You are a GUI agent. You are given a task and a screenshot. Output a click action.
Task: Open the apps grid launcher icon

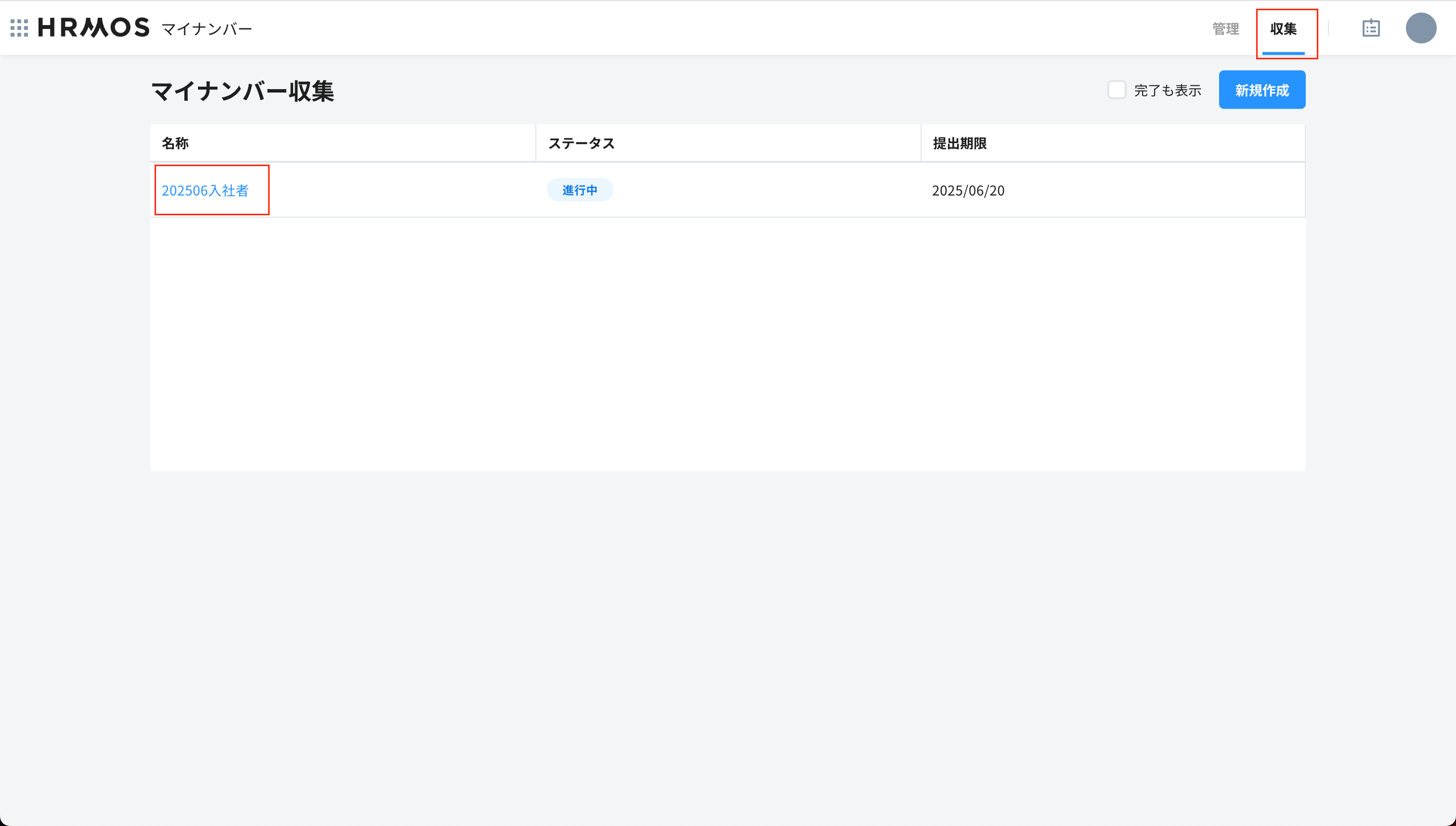[19, 28]
